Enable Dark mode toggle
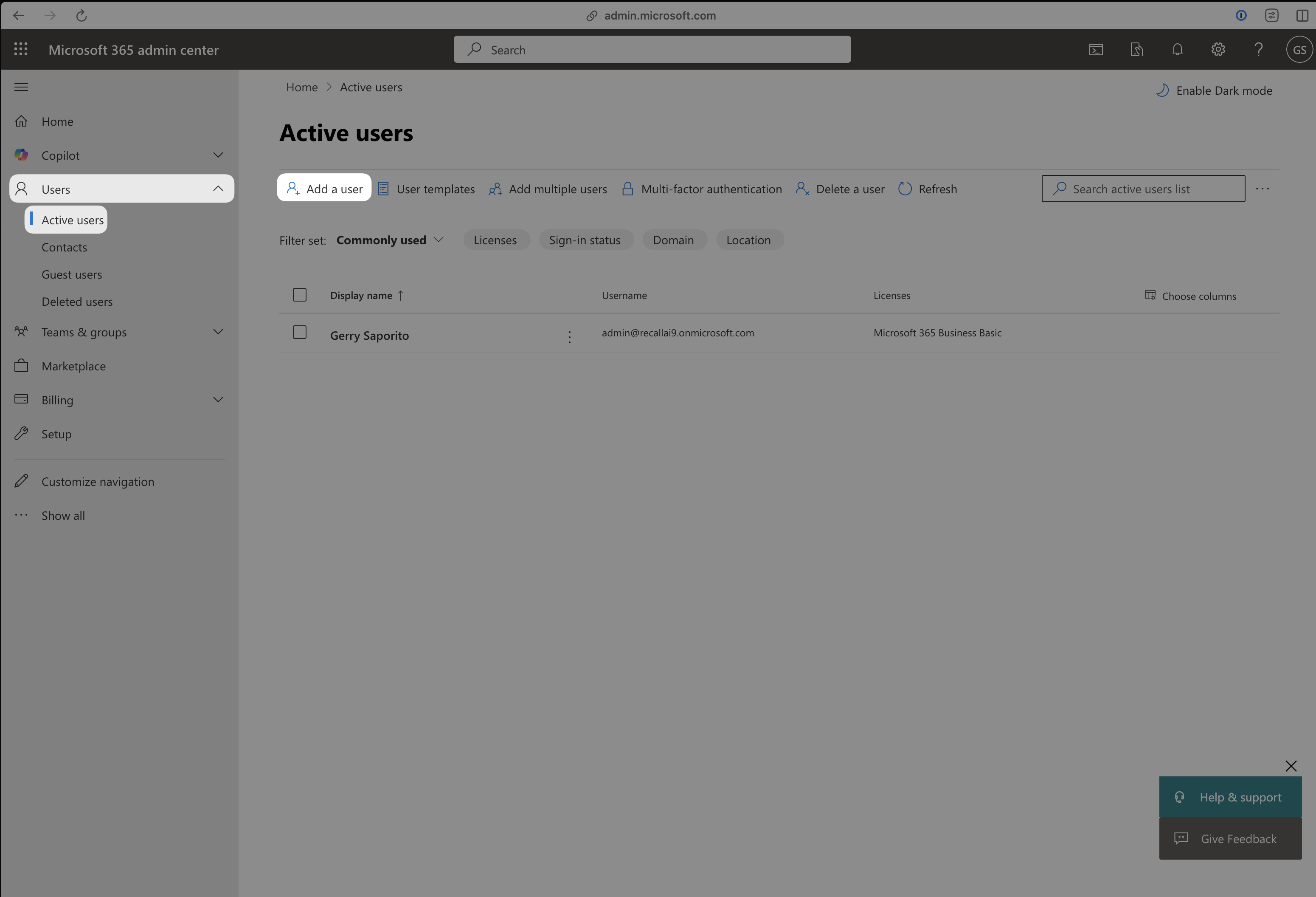The height and width of the screenshot is (897, 1316). click(x=1214, y=90)
